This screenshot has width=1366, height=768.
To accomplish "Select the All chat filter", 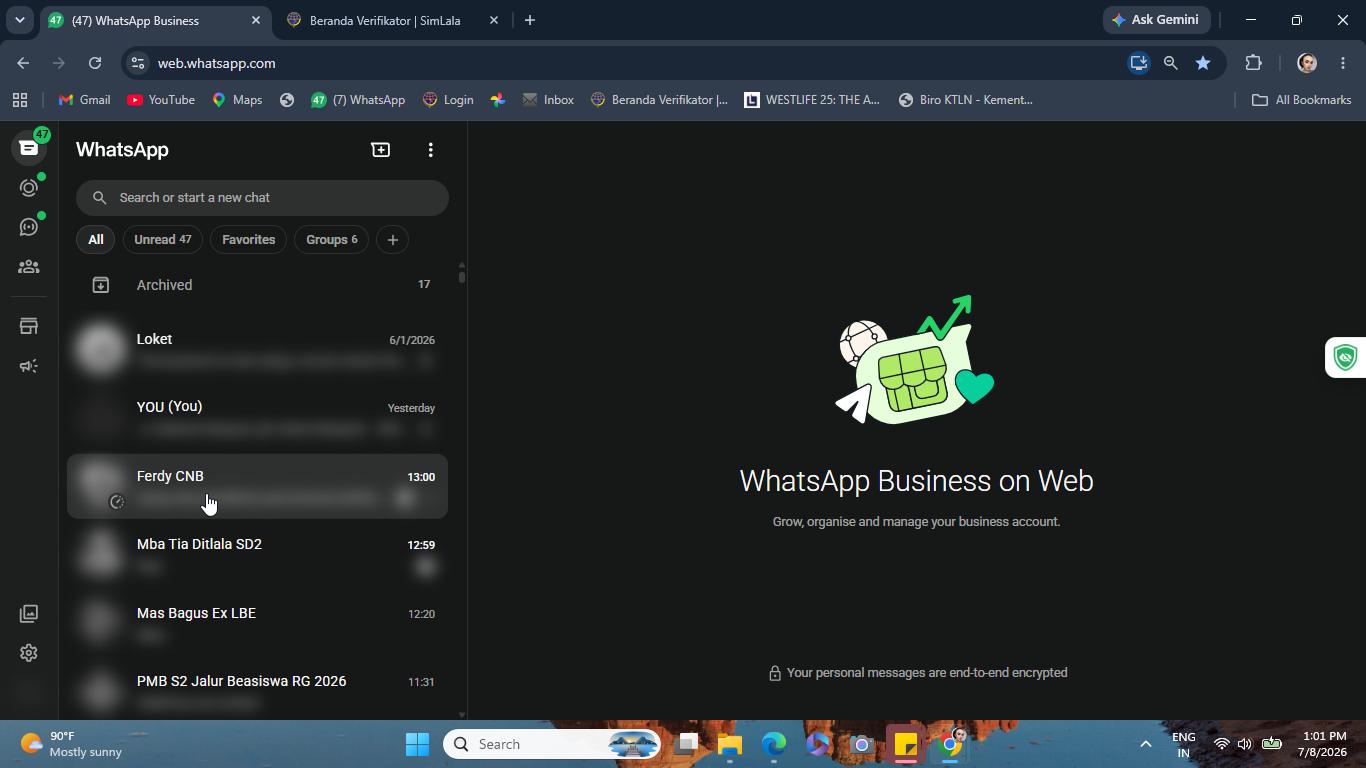I will tap(96, 240).
